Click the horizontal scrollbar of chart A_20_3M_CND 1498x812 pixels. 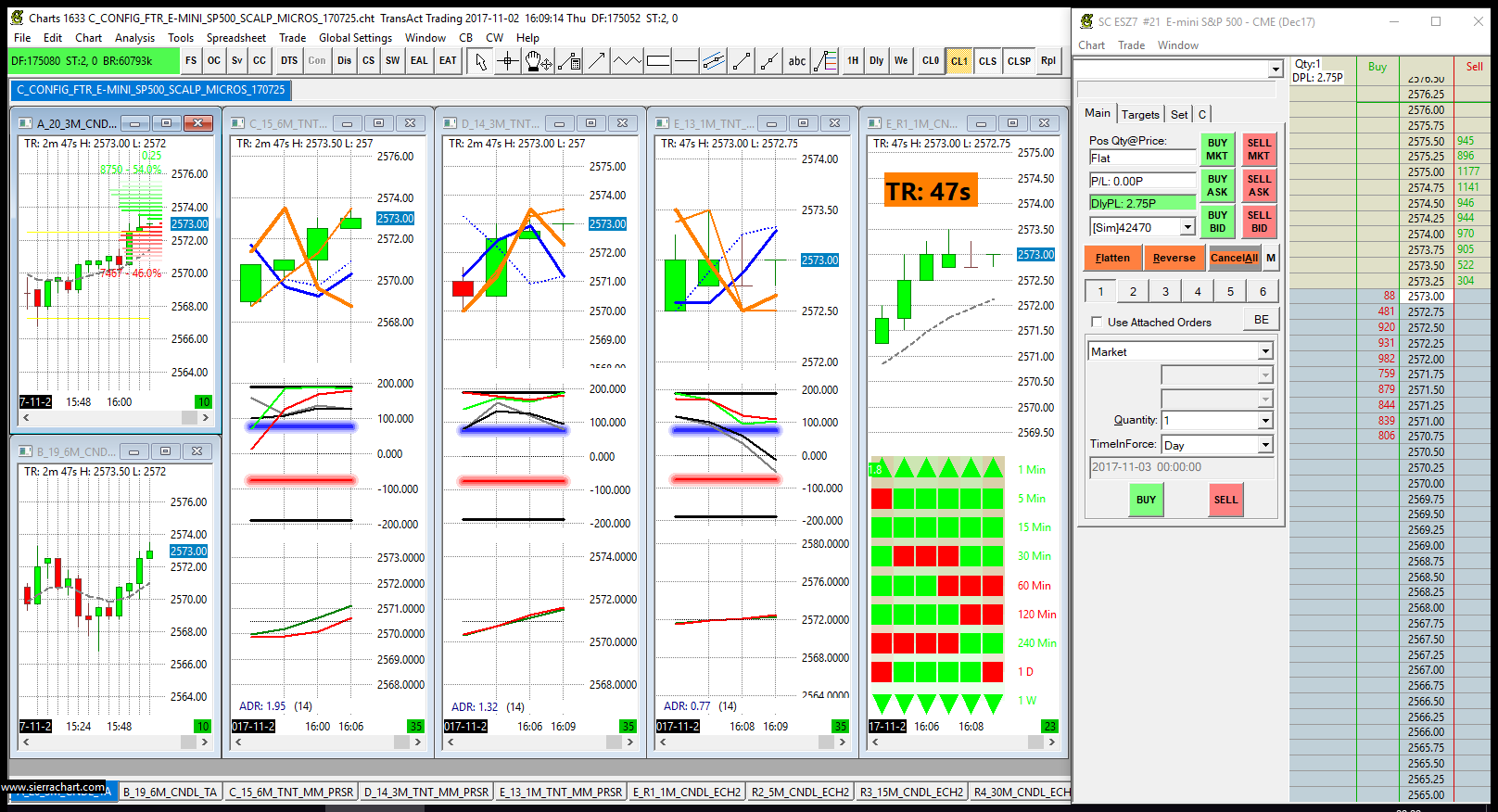tap(115, 418)
